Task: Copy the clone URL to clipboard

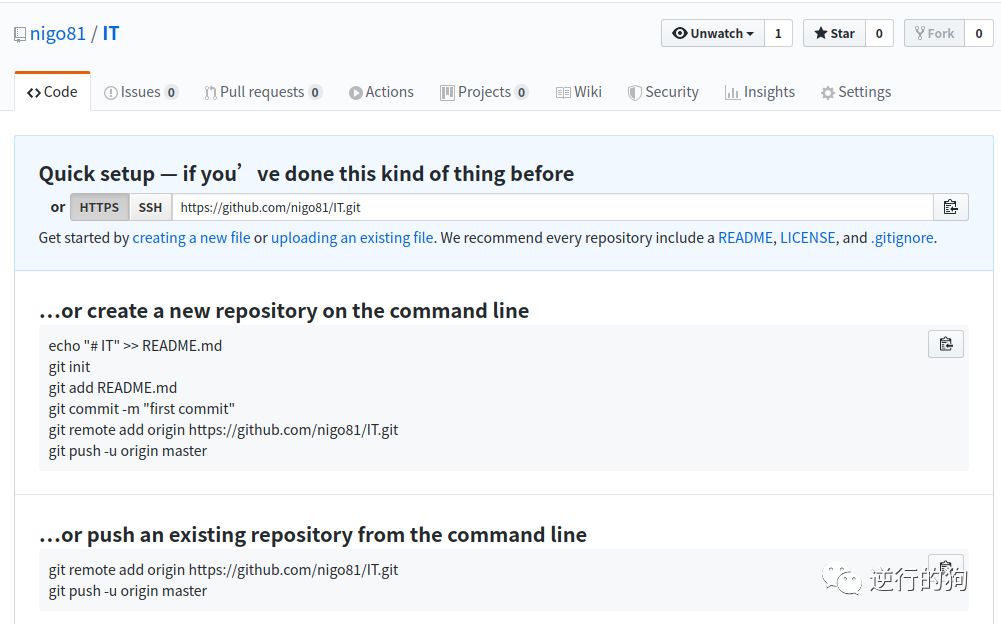Action: coord(951,207)
